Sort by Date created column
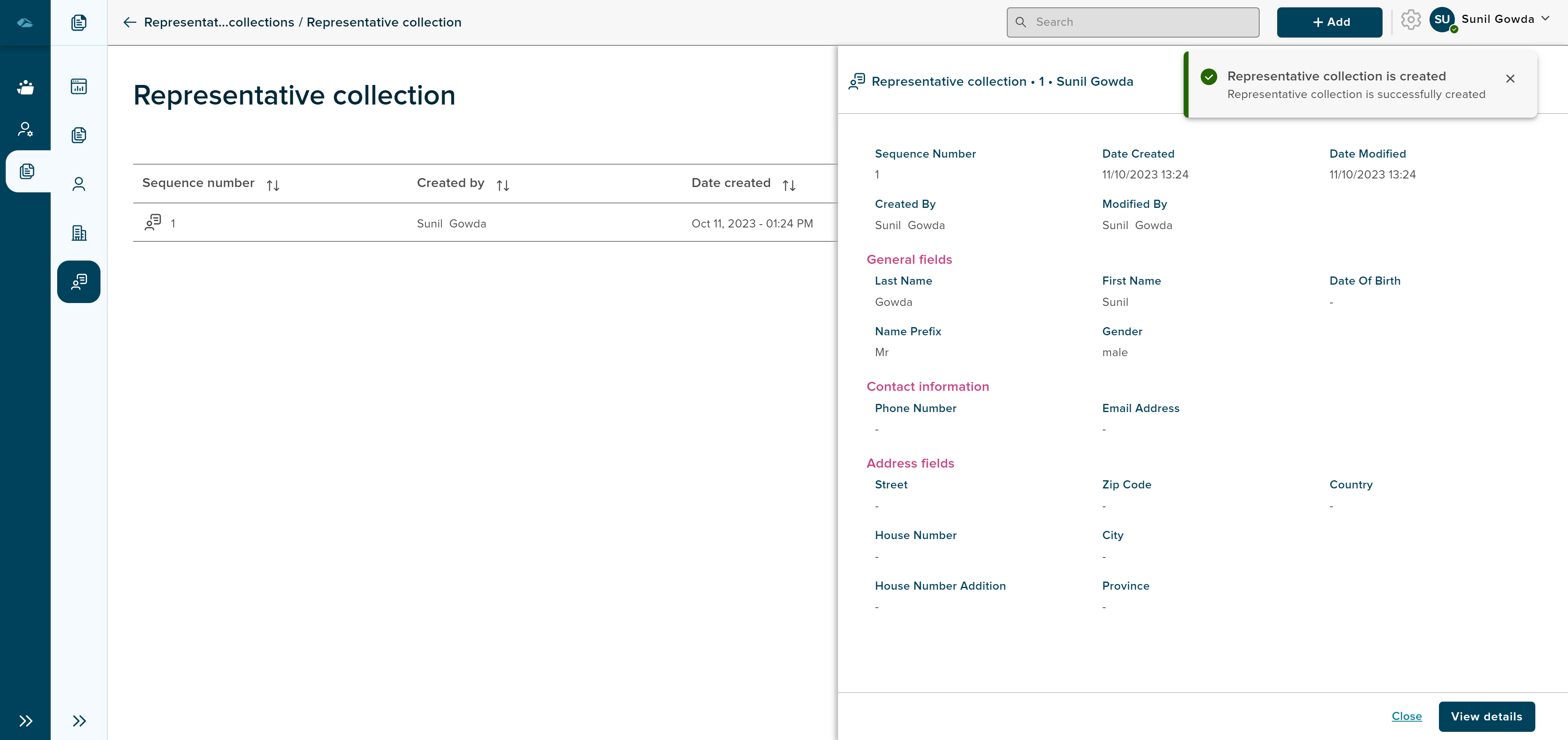The width and height of the screenshot is (1568, 740). click(x=789, y=185)
